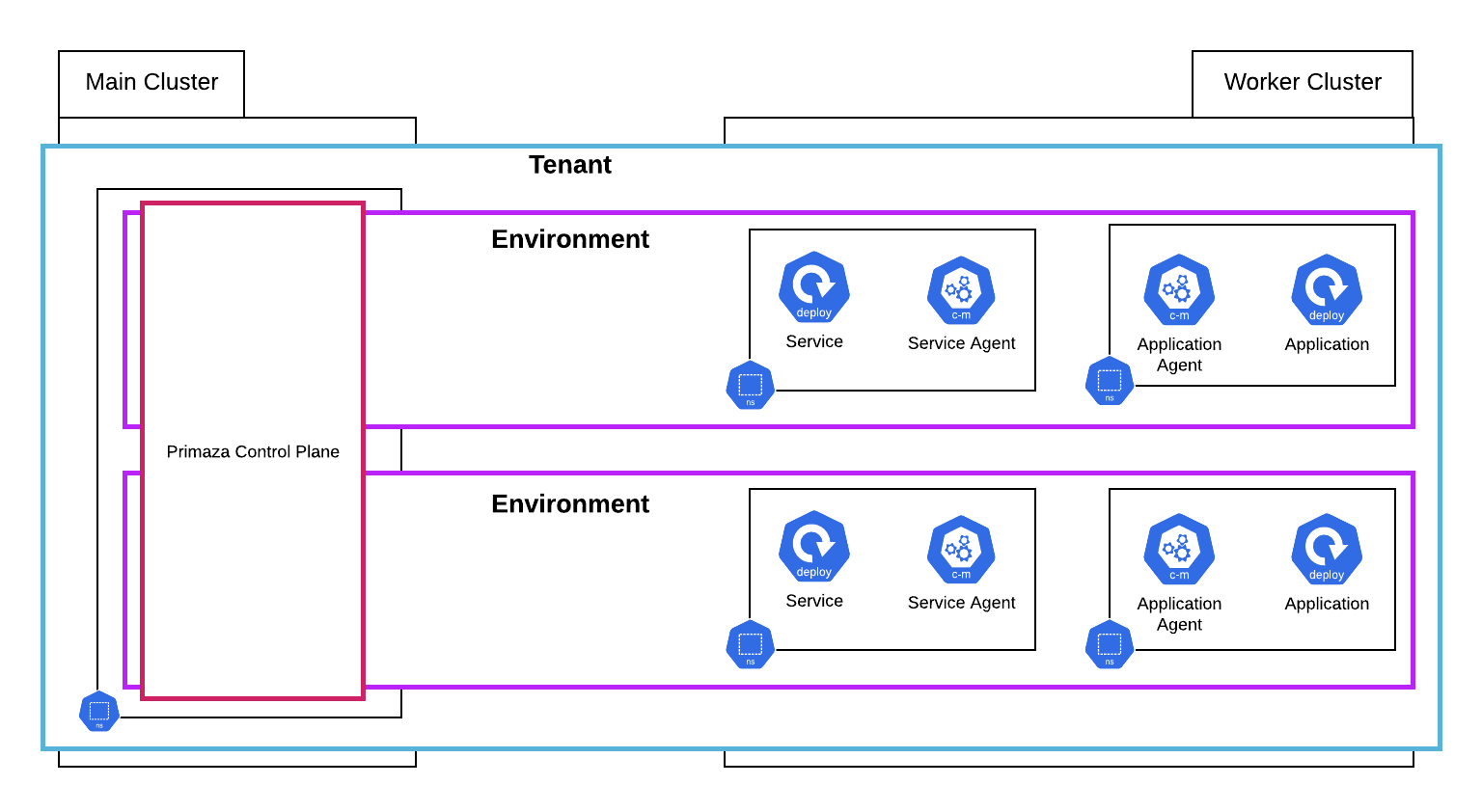Click the ns icon of the top Service namespace
Image resolution: width=1482 pixels, height=812 pixels.
(x=751, y=386)
